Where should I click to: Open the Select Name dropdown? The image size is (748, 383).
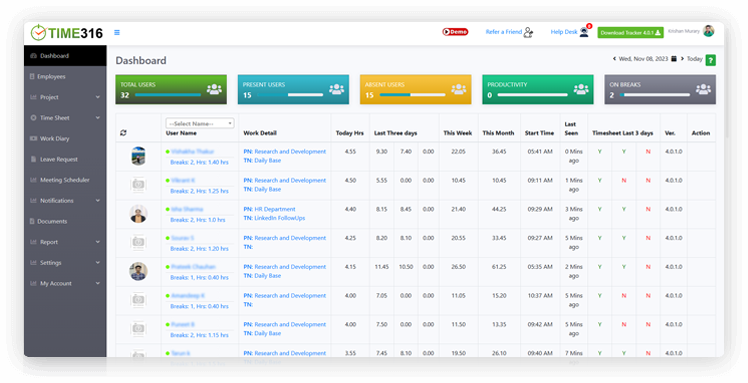point(200,123)
